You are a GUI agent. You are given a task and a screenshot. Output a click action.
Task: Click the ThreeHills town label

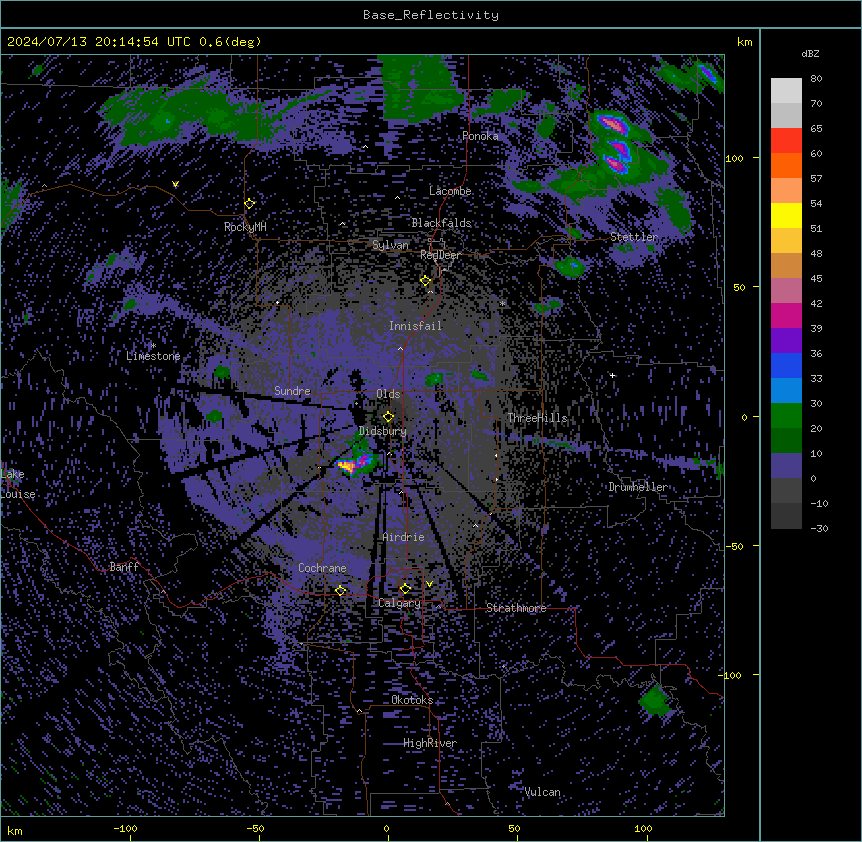537,418
